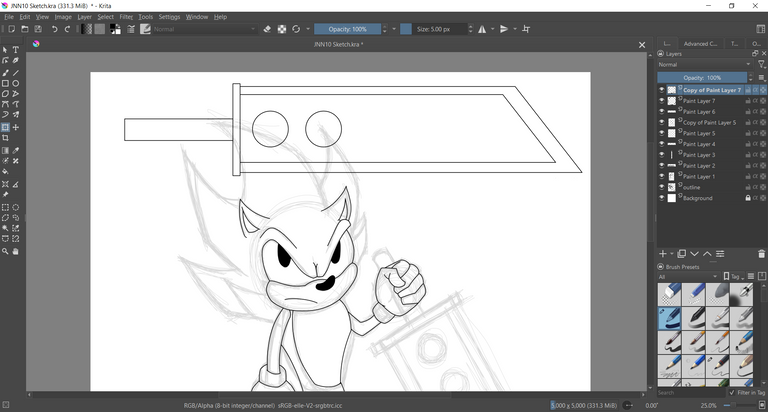Open layer properties button
768x412 pixels.
(720, 254)
